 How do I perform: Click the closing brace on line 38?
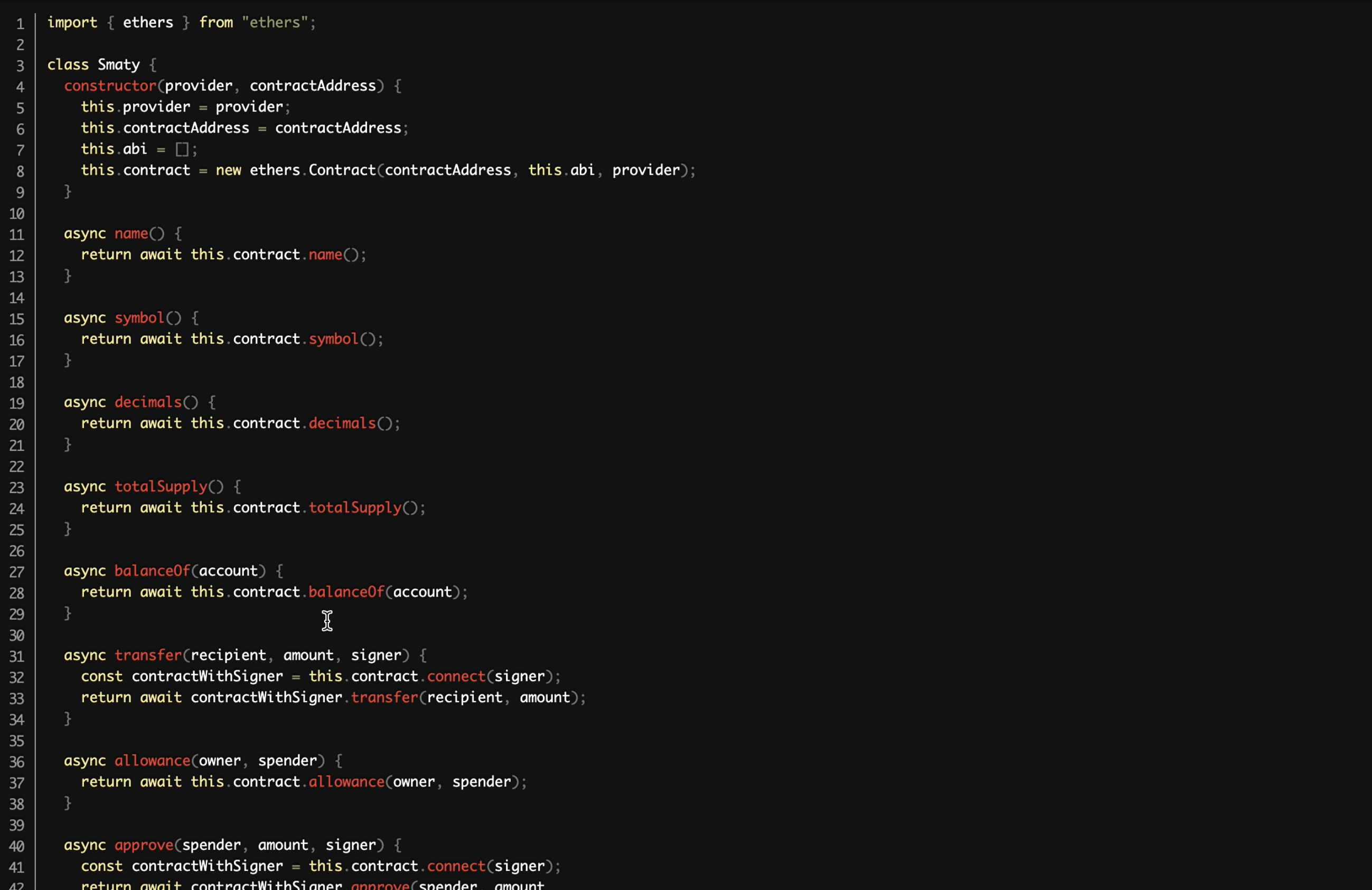click(x=68, y=803)
